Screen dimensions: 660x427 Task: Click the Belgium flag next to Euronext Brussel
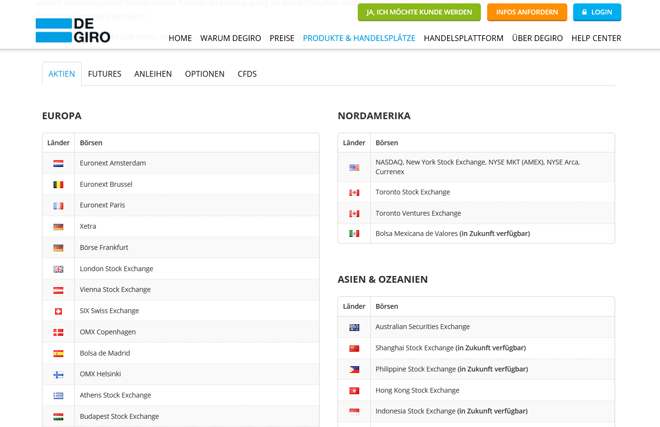(59, 184)
